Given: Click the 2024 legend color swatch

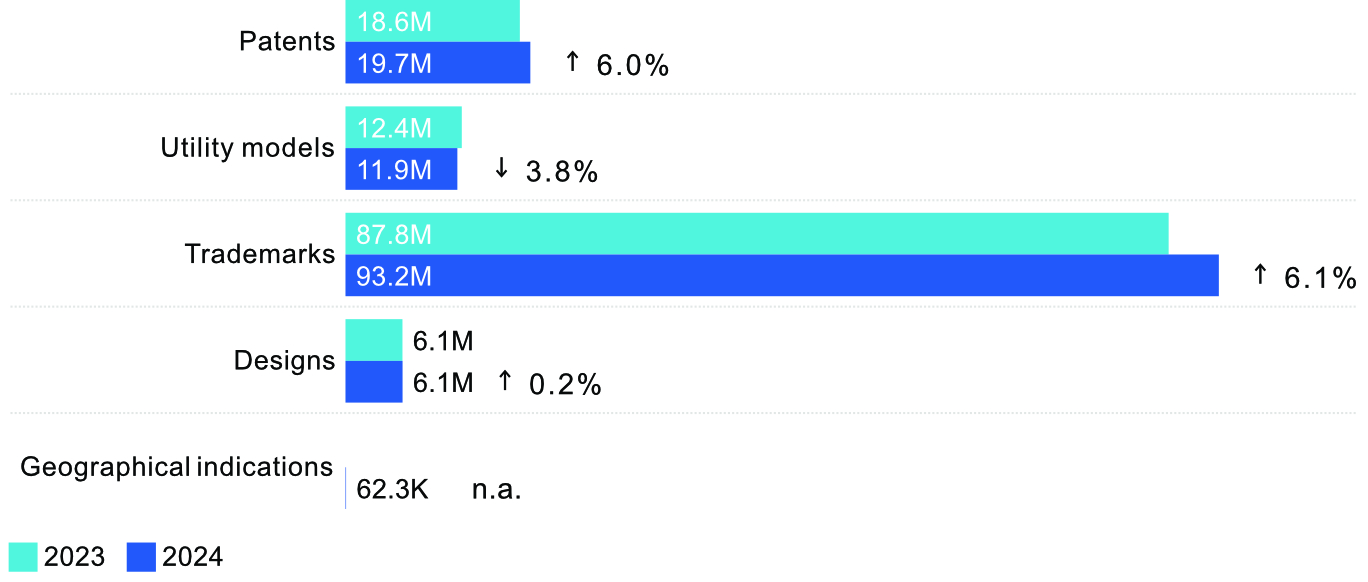Looking at the screenshot, I should coord(142,557).
